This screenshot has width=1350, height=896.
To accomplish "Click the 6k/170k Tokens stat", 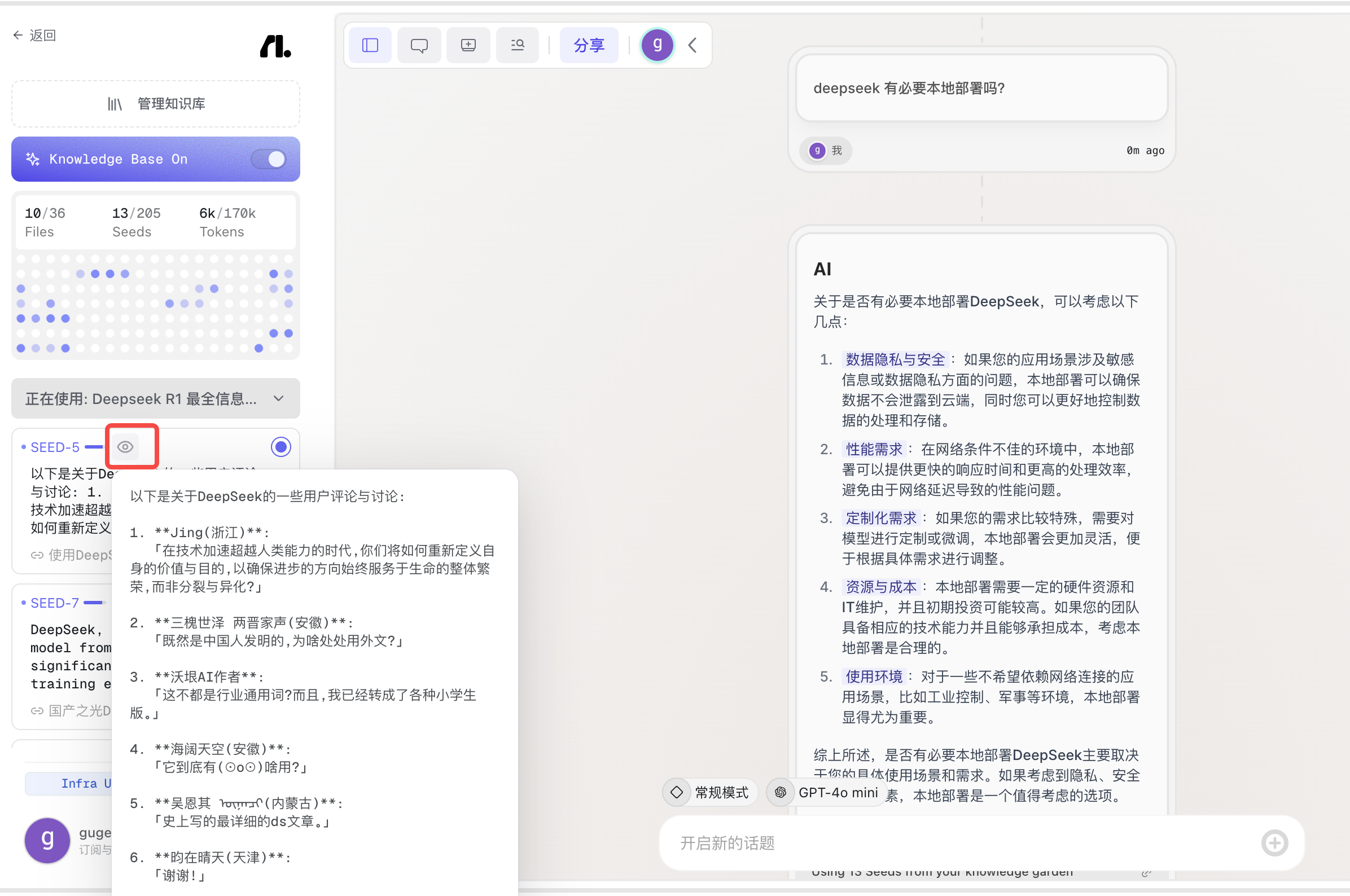I will pos(227,222).
